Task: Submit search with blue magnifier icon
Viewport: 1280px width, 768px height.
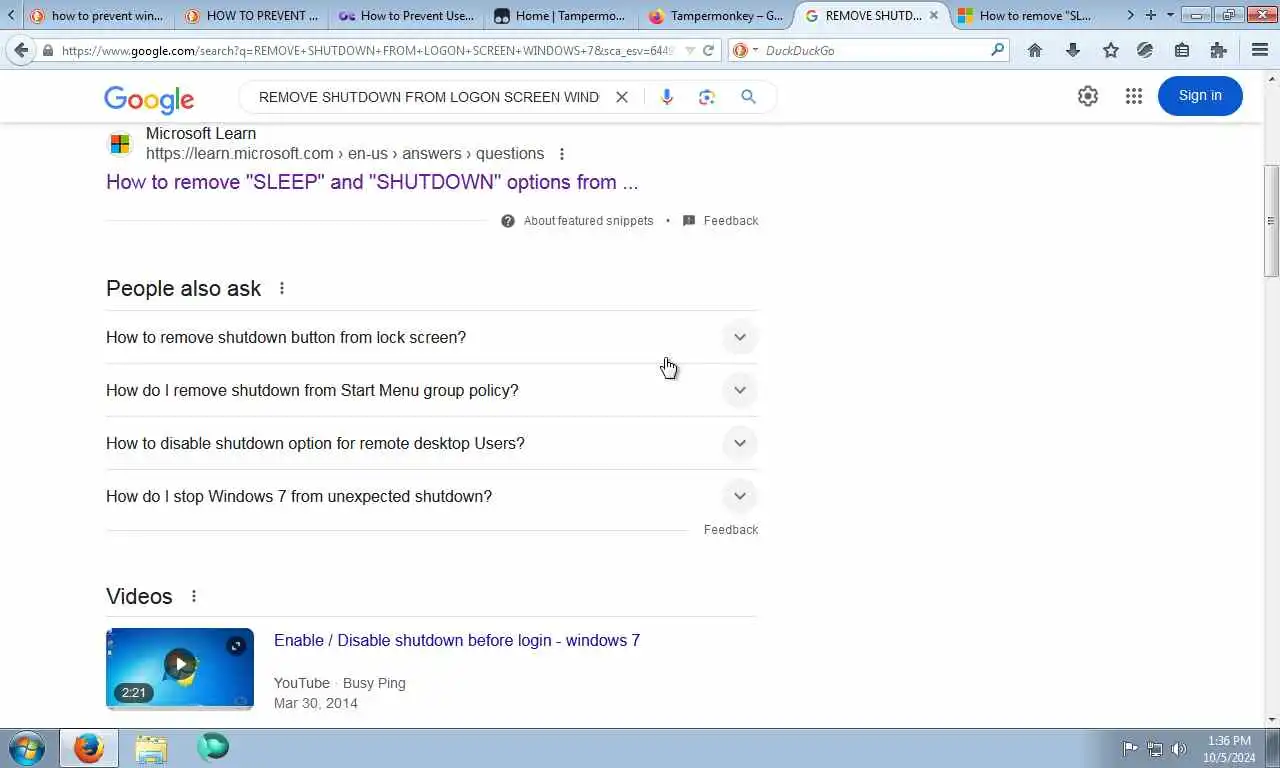Action: 748,97
